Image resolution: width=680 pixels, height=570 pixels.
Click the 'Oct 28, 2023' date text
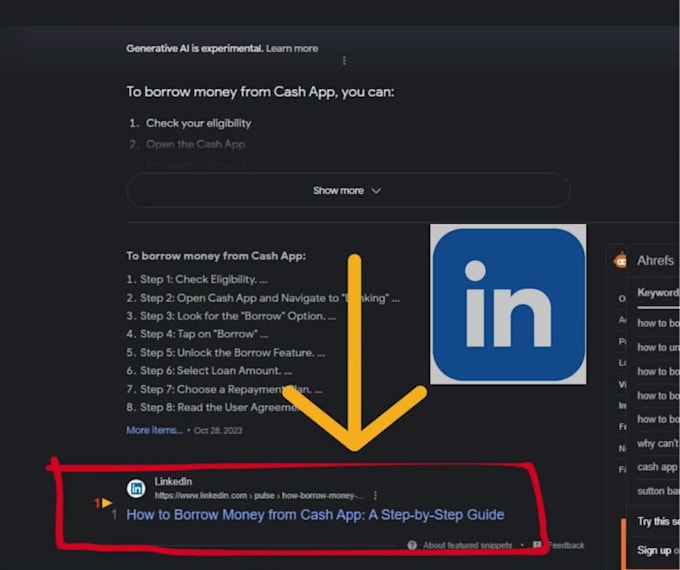[218, 430]
